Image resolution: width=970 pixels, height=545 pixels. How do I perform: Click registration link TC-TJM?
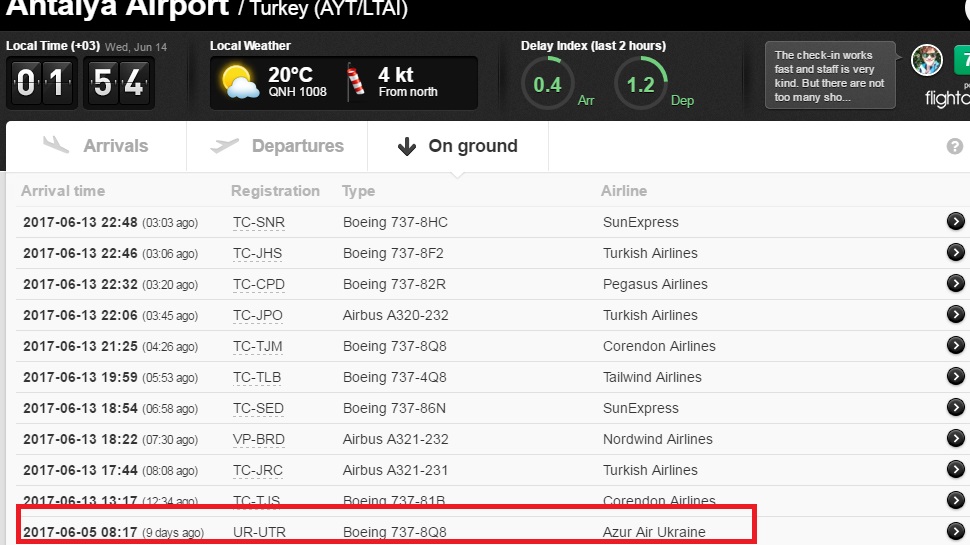[x=258, y=346]
